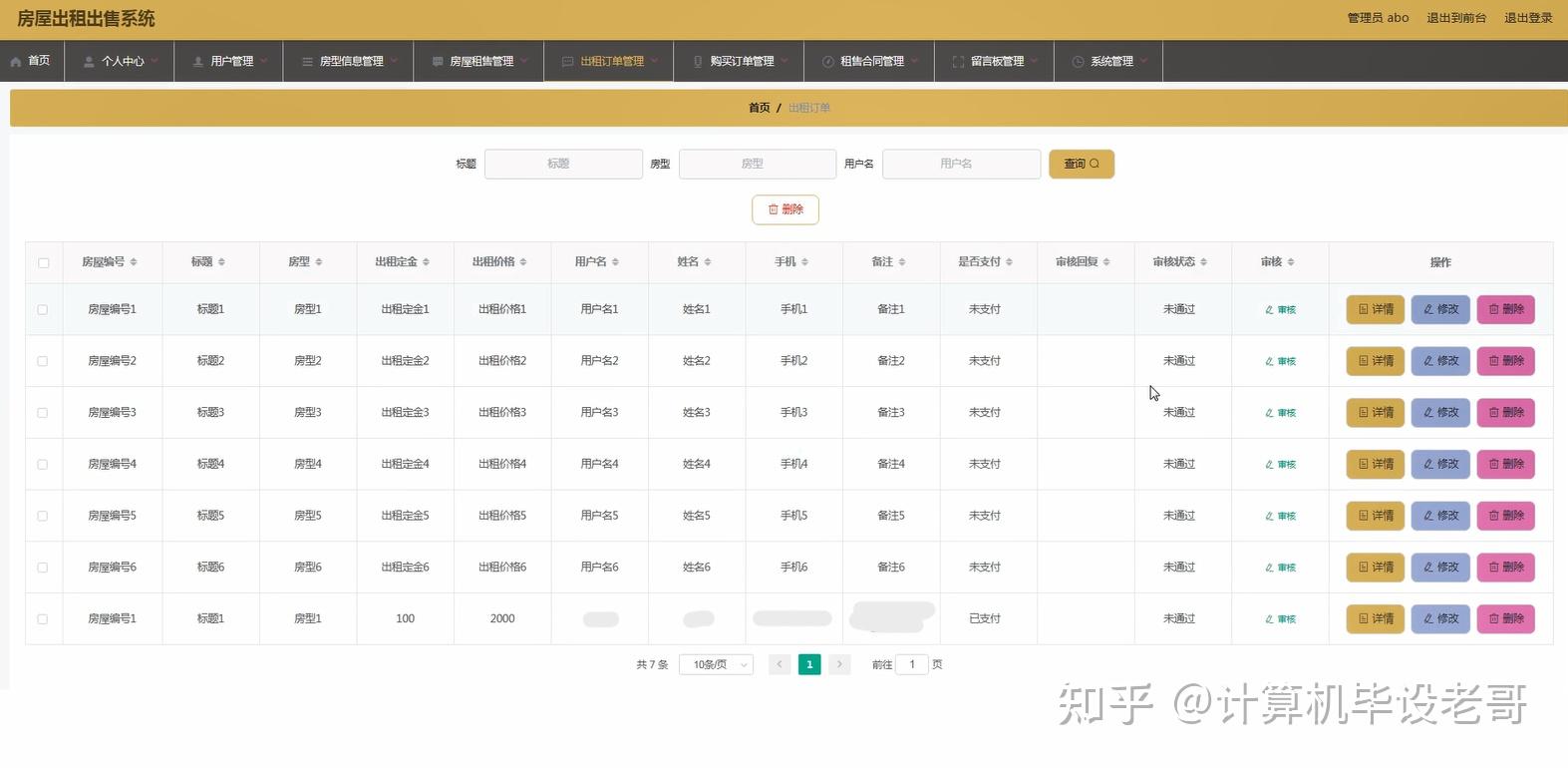Focus the 标题 search input
This screenshot has width=1568, height=768.
pos(563,164)
